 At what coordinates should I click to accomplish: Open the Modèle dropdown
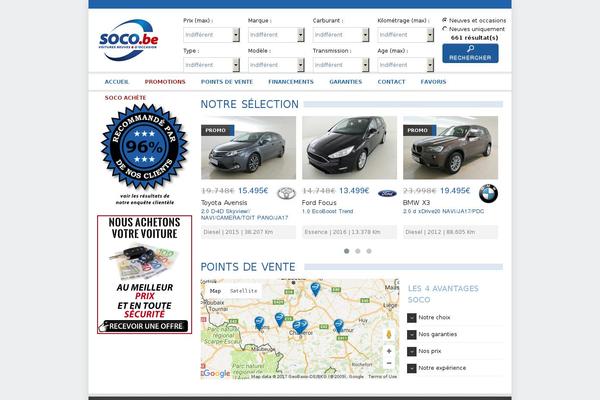(276, 65)
